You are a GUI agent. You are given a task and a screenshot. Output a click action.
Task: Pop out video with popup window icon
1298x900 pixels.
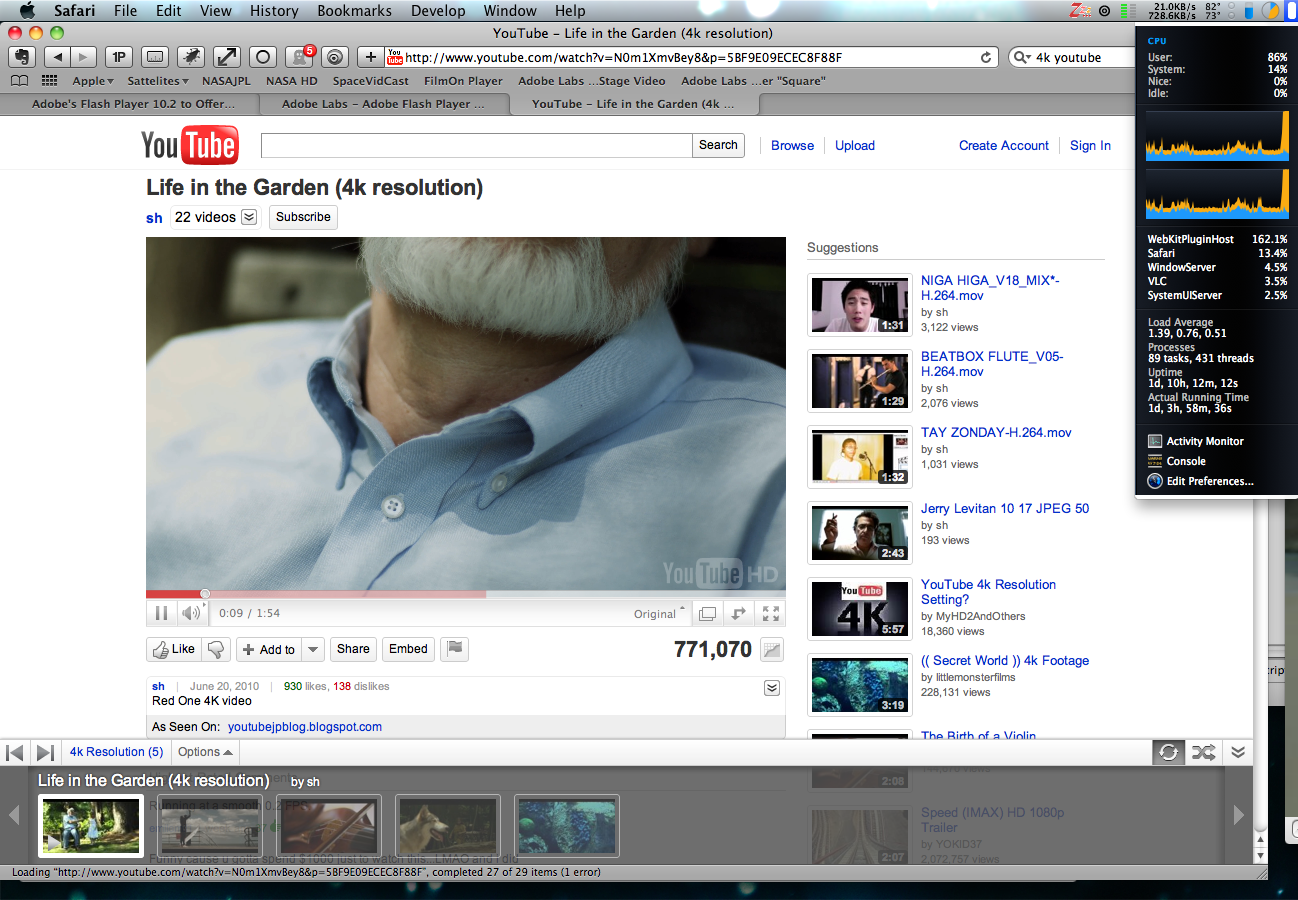[x=707, y=613]
